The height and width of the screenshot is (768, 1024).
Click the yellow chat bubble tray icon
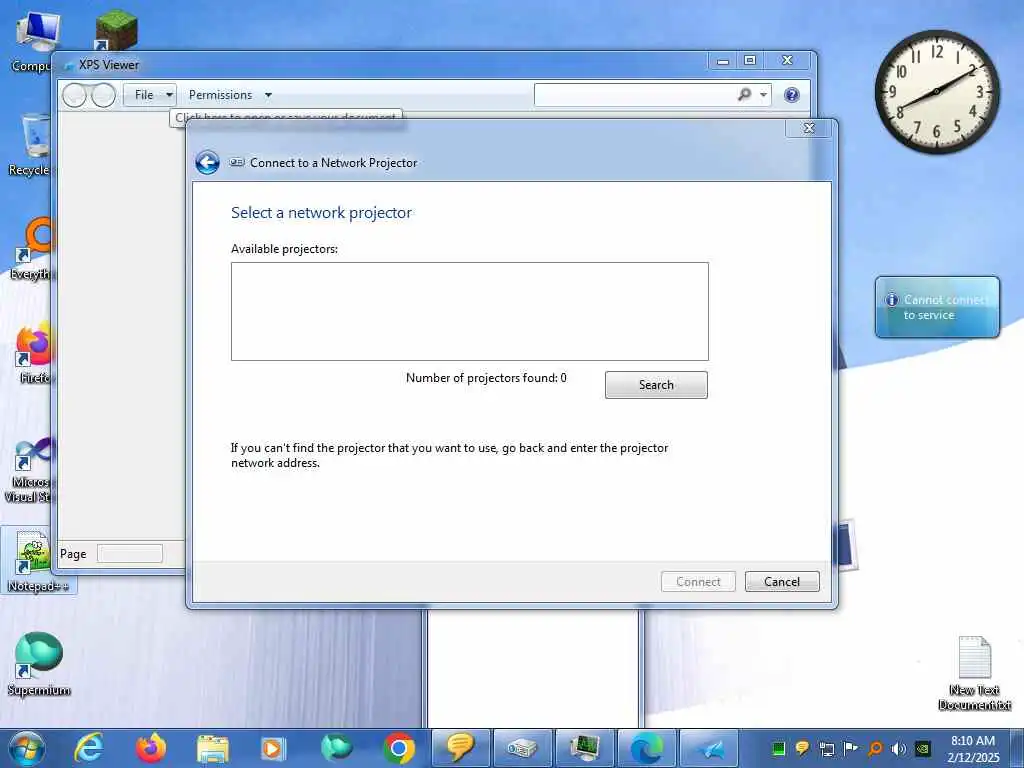coord(802,748)
